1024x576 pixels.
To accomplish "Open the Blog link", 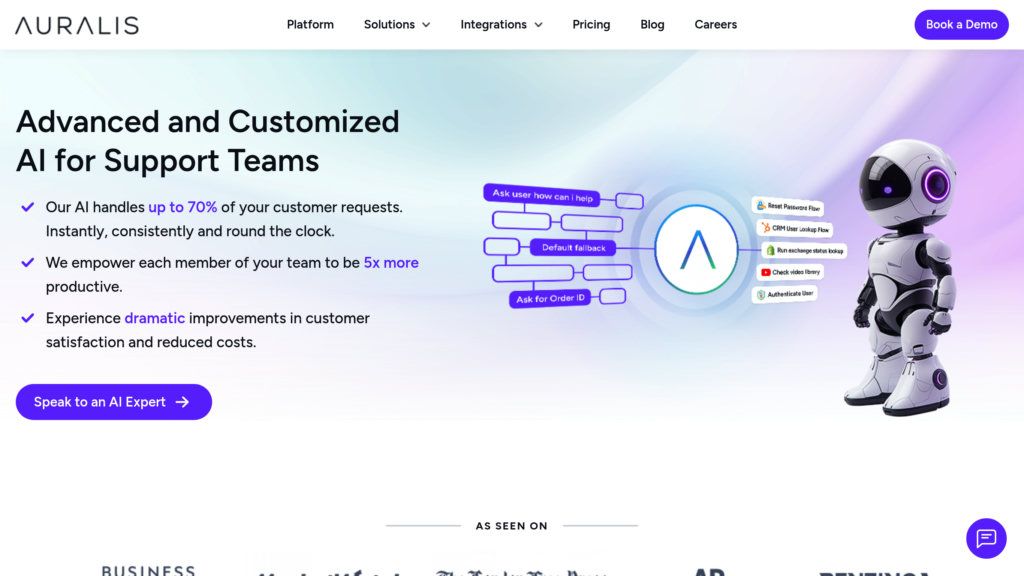I will click(652, 24).
